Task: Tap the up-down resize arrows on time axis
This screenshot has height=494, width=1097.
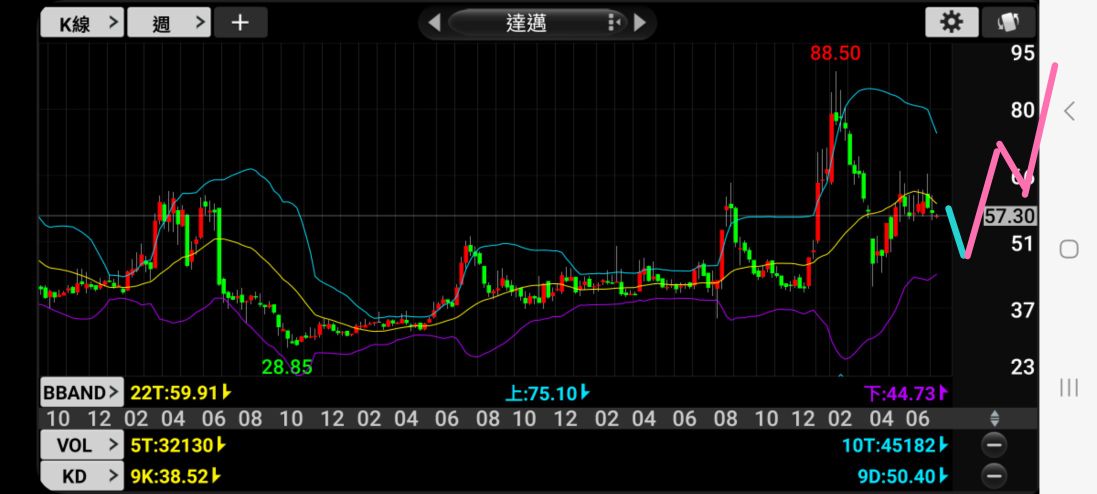Action: (x=994, y=419)
